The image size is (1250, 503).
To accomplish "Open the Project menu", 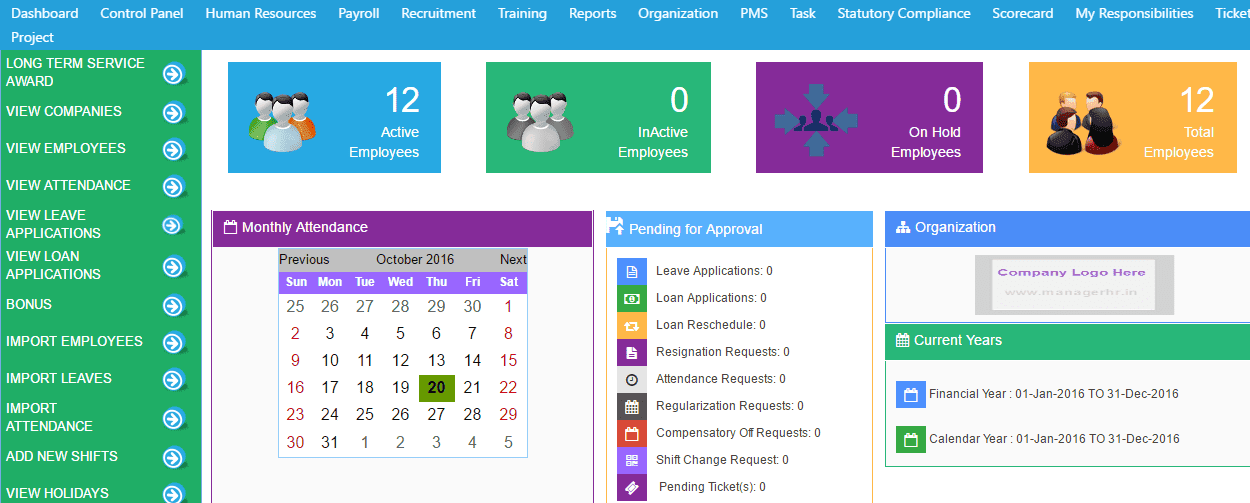I will [x=32, y=37].
